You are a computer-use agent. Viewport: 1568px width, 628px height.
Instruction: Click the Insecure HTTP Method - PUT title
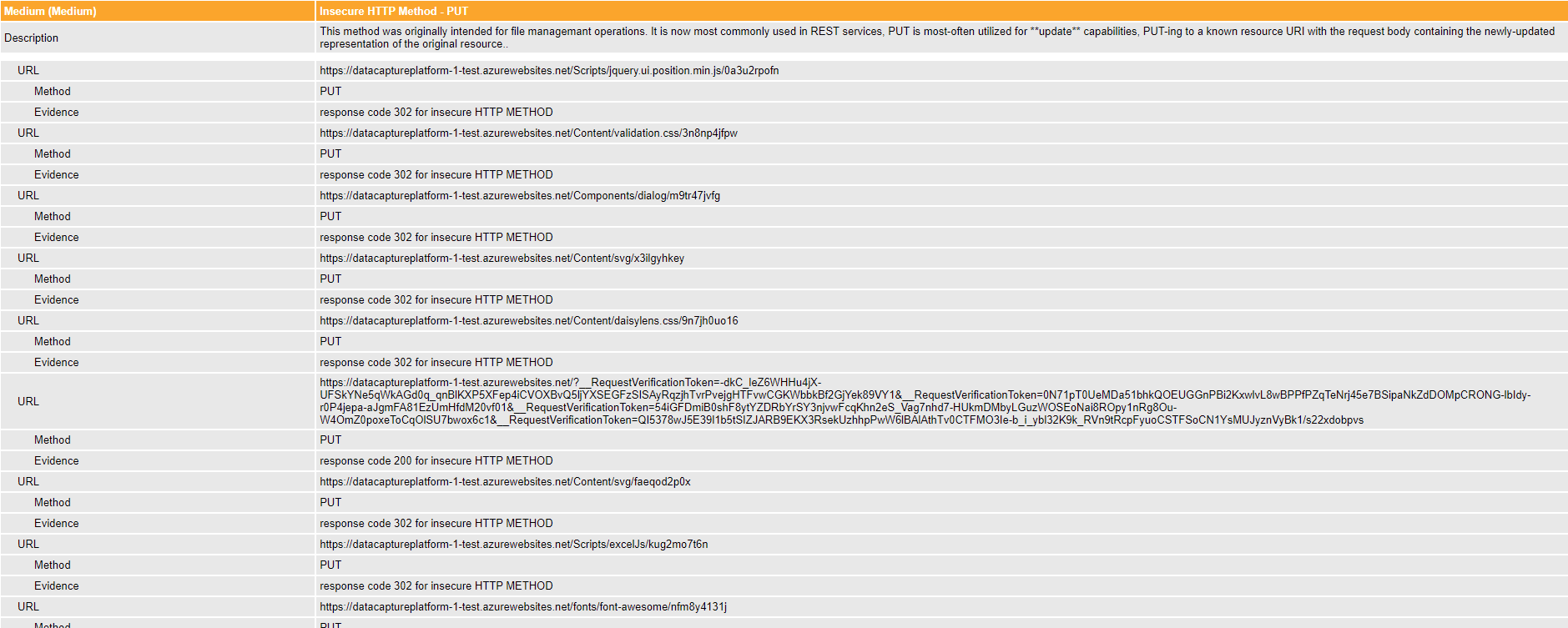[x=394, y=12]
